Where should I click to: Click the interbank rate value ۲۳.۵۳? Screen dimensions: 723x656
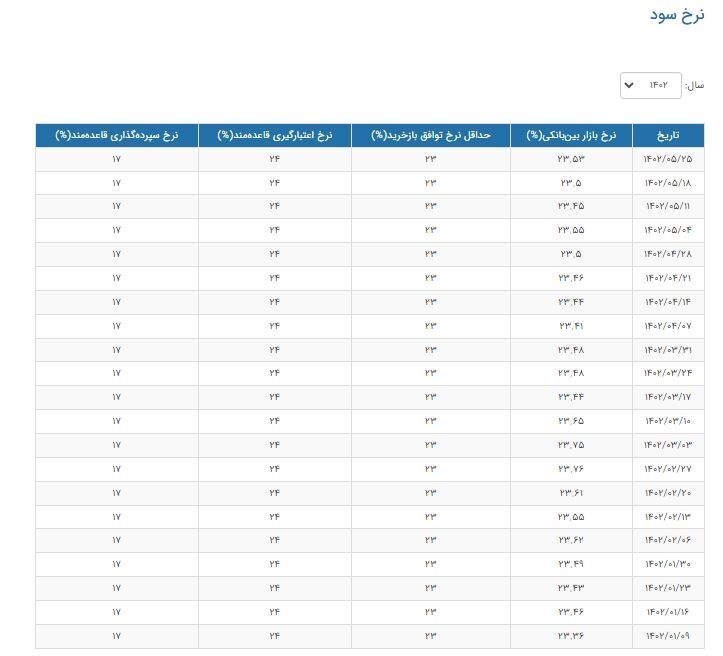571,159
